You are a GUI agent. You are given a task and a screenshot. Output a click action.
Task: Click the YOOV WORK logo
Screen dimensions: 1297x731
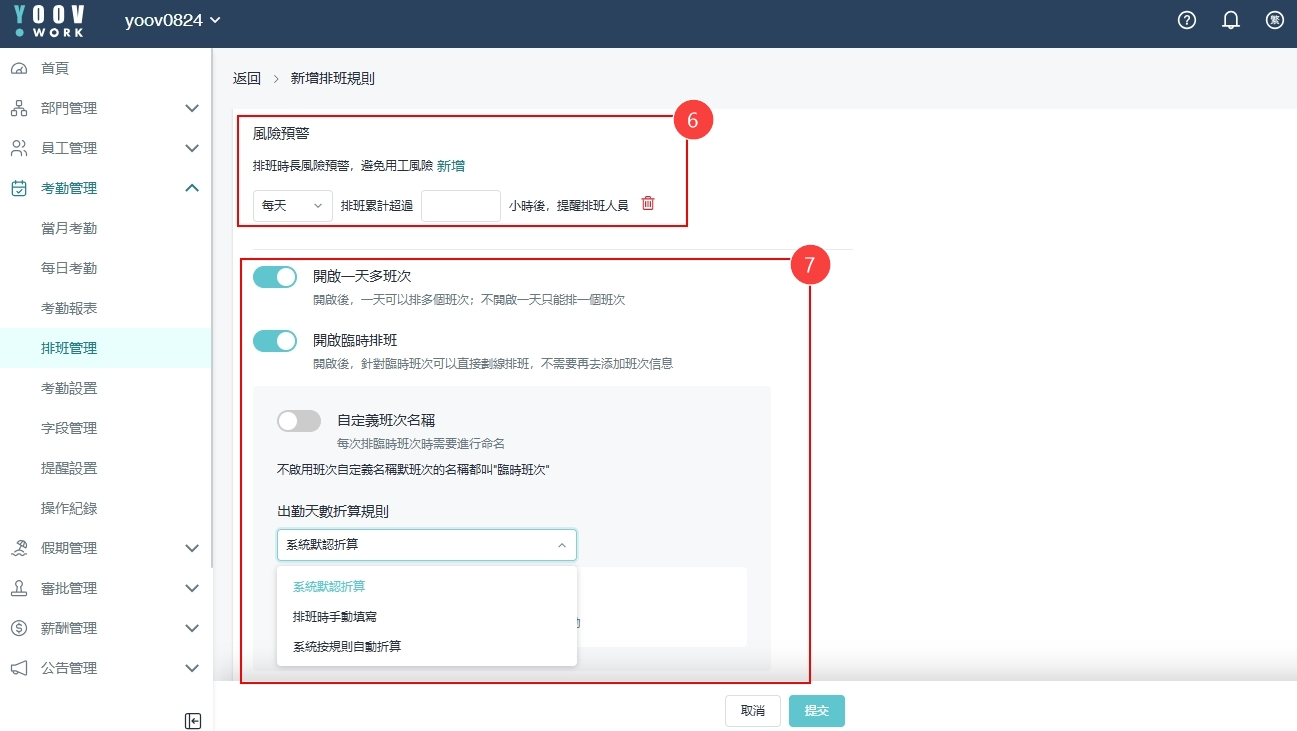(x=50, y=21)
